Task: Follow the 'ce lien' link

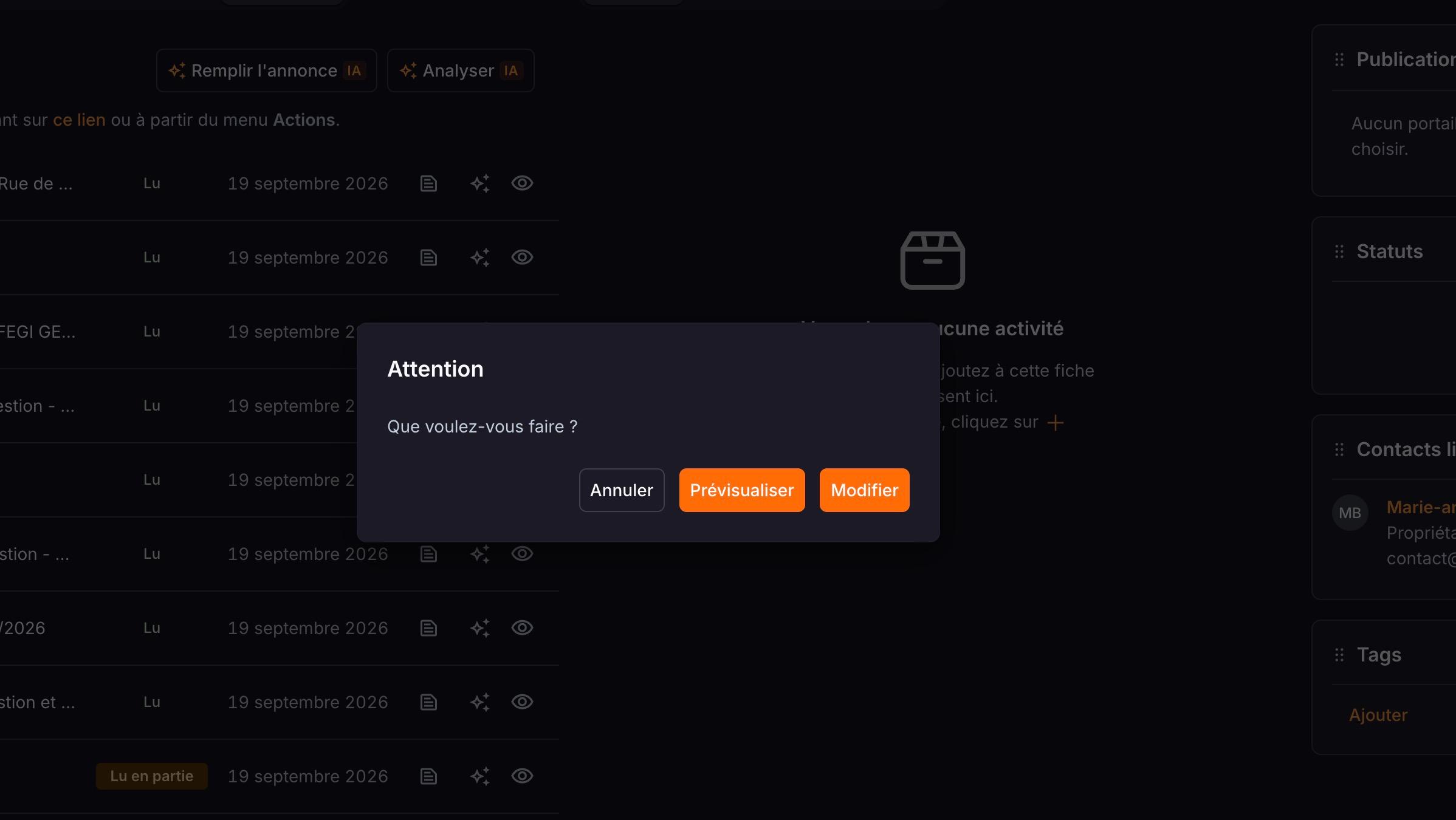Action: [79, 120]
